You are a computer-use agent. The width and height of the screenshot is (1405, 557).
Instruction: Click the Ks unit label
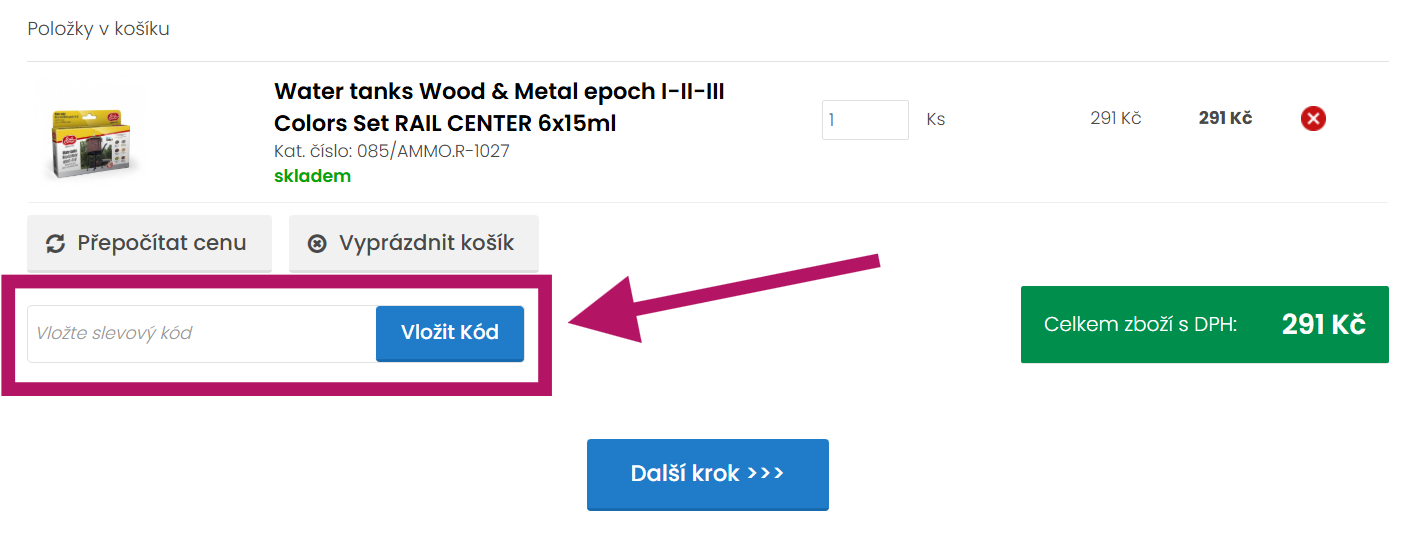tap(935, 120)
